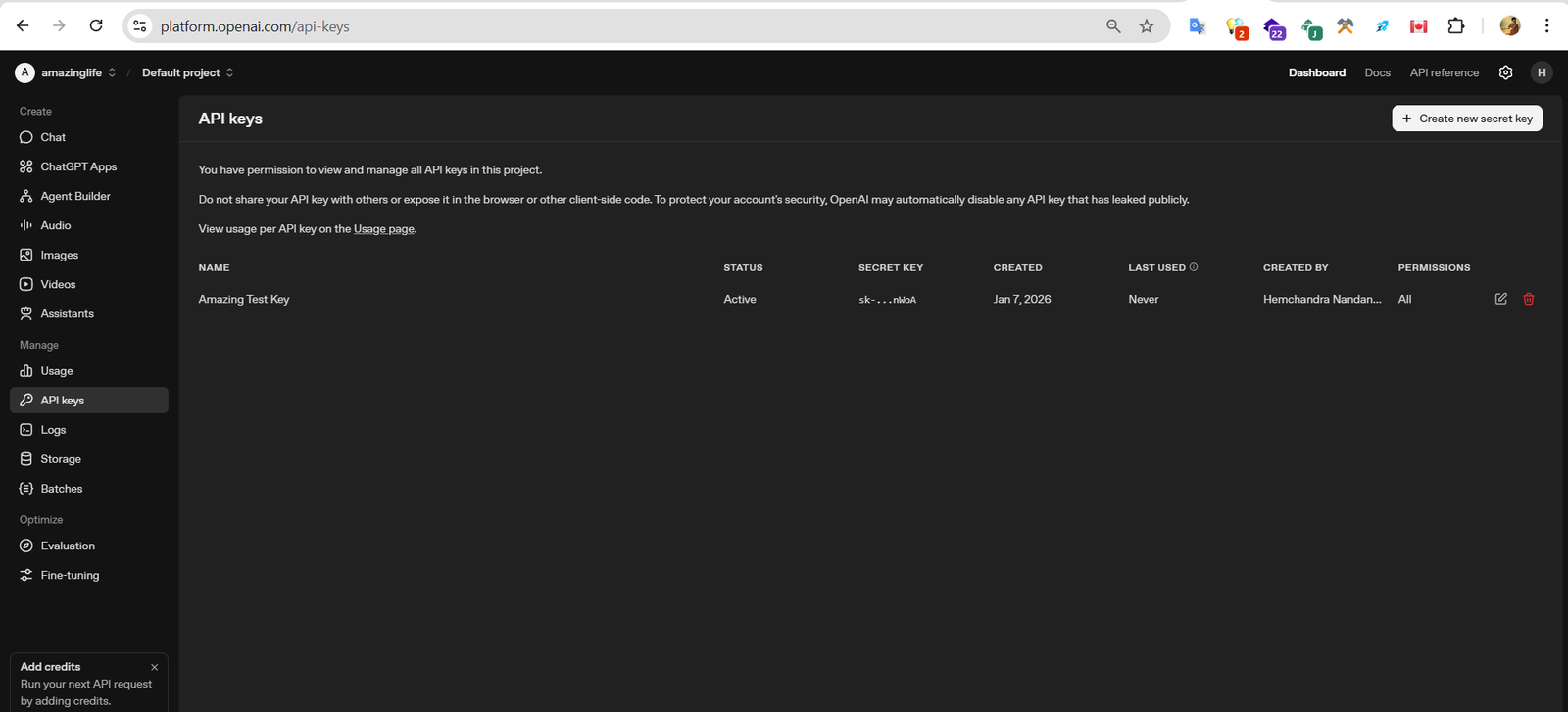Screen dimensions: 1568x712
Task: Follow the Usage page link
Action: tap(383, 229)
